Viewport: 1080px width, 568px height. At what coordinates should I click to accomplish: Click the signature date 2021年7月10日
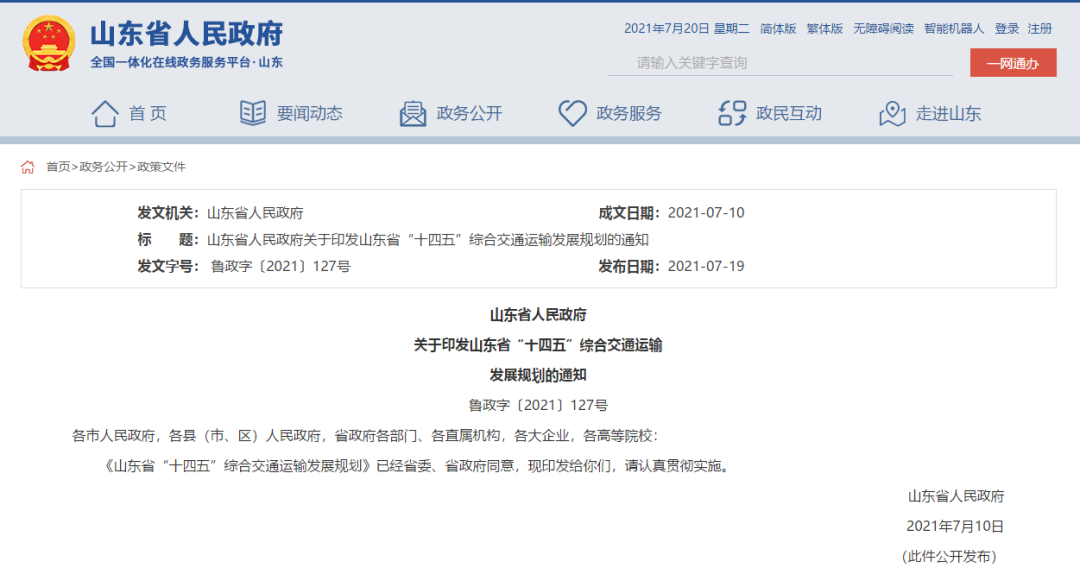click(x=955, y=526)
